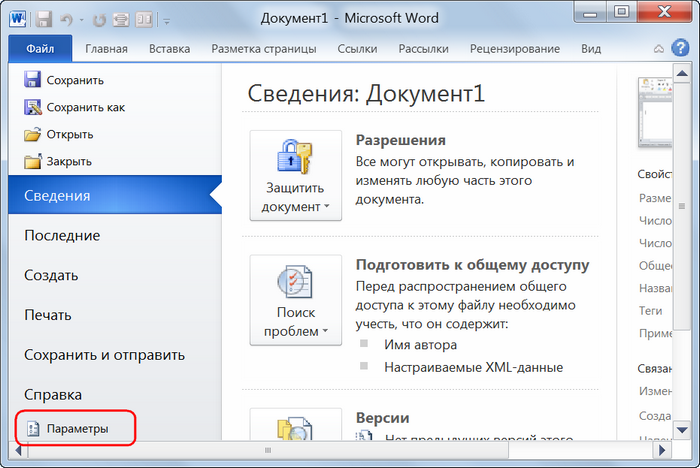Click the vertical scrollbar down arrow

click(682, 430)
